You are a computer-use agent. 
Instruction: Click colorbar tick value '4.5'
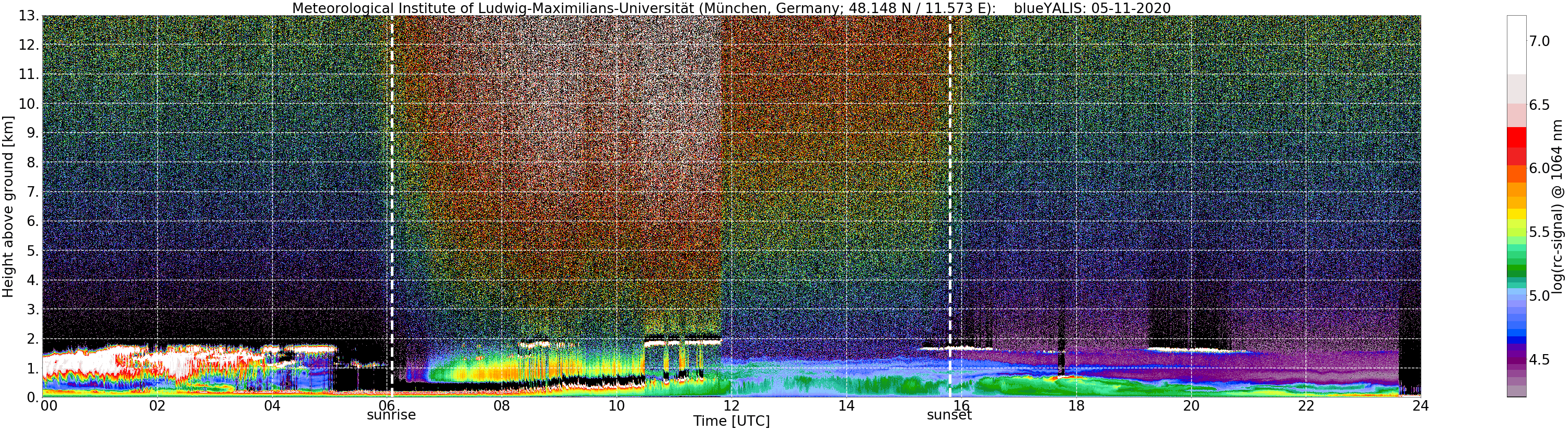point(1539,360)
